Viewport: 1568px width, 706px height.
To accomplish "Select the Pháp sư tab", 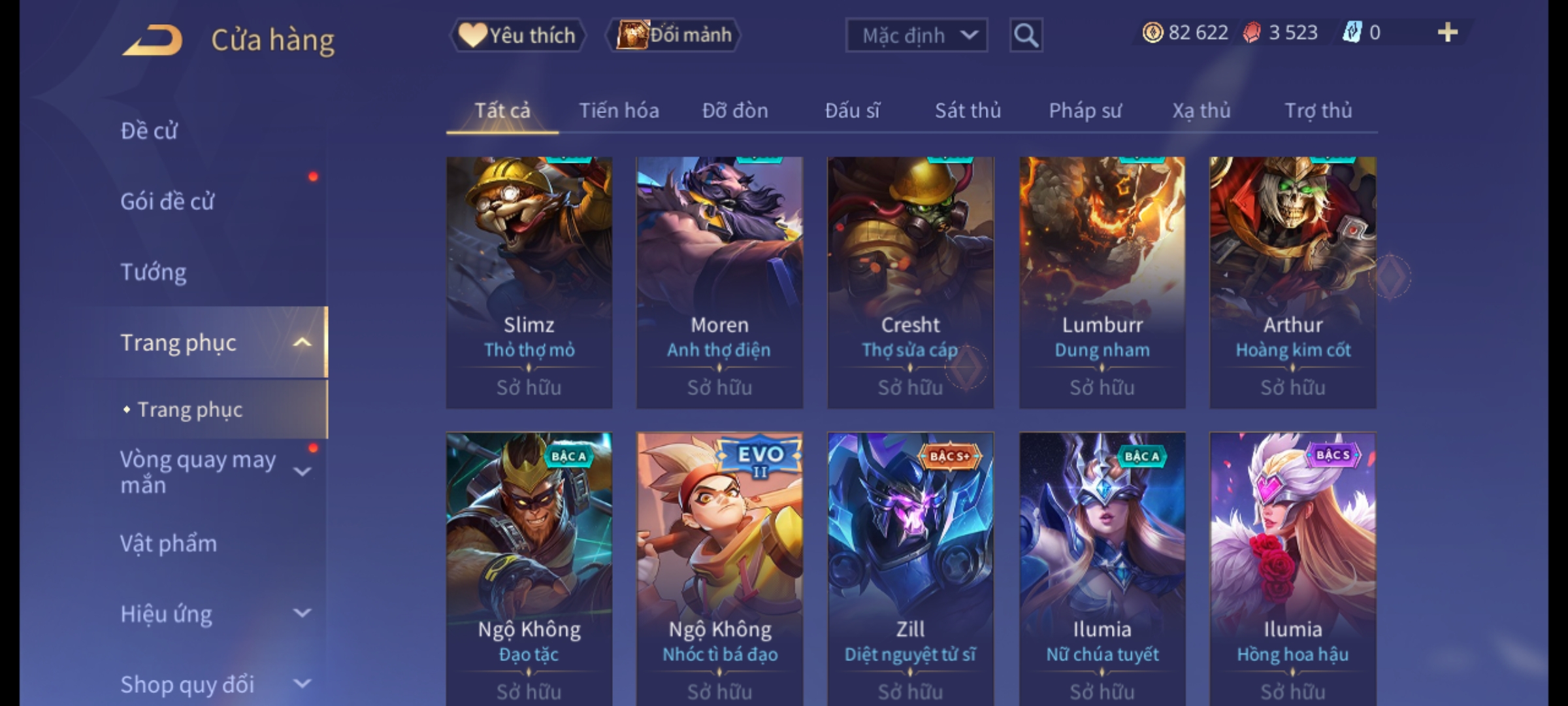I will [x=1085, y=110].
